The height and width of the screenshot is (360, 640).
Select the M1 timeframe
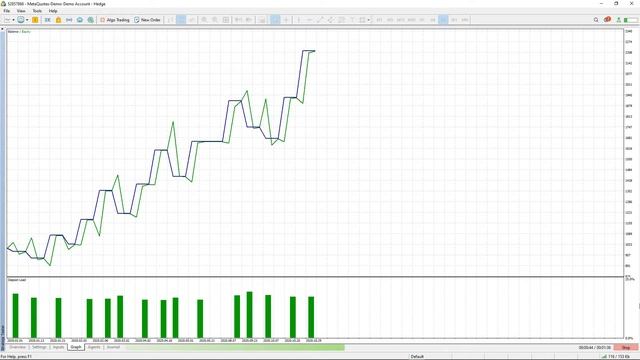379,20
